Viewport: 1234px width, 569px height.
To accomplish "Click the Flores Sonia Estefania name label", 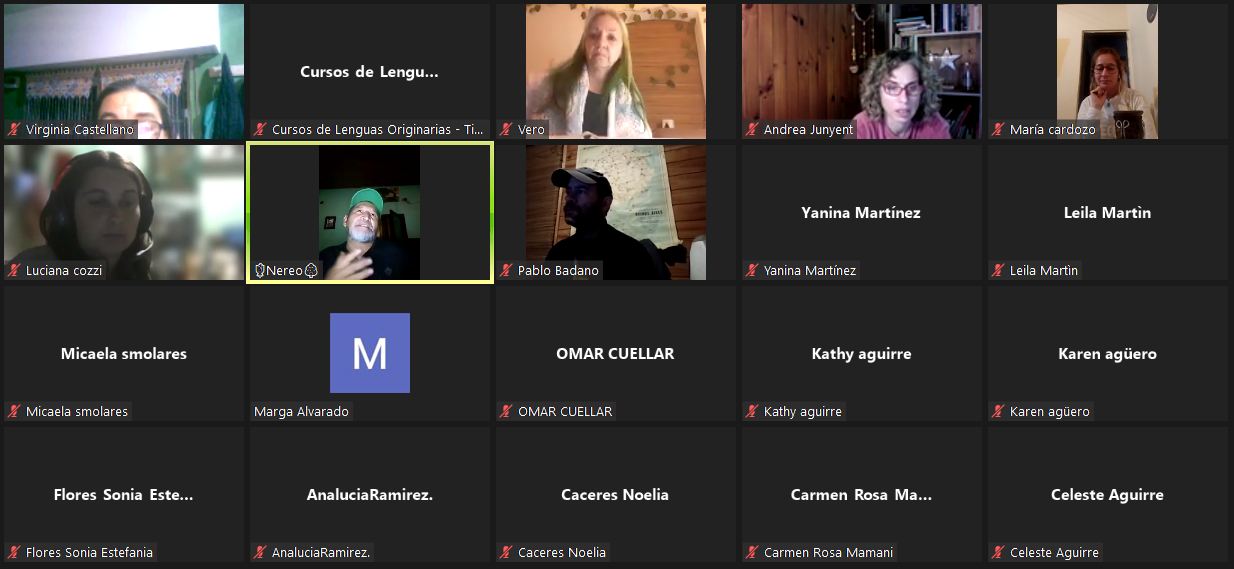I will click(x=90, y=553).
